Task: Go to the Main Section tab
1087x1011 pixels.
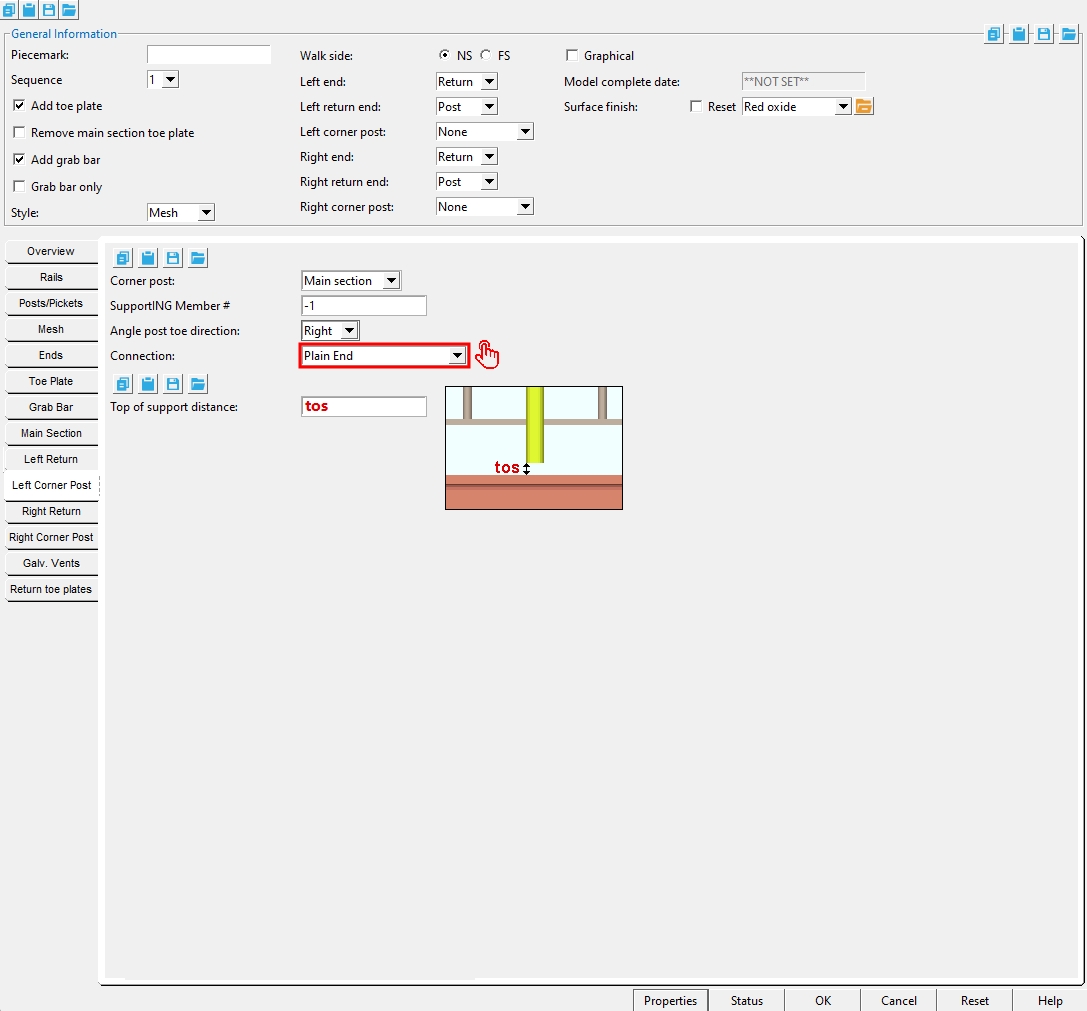Action: 51,433
